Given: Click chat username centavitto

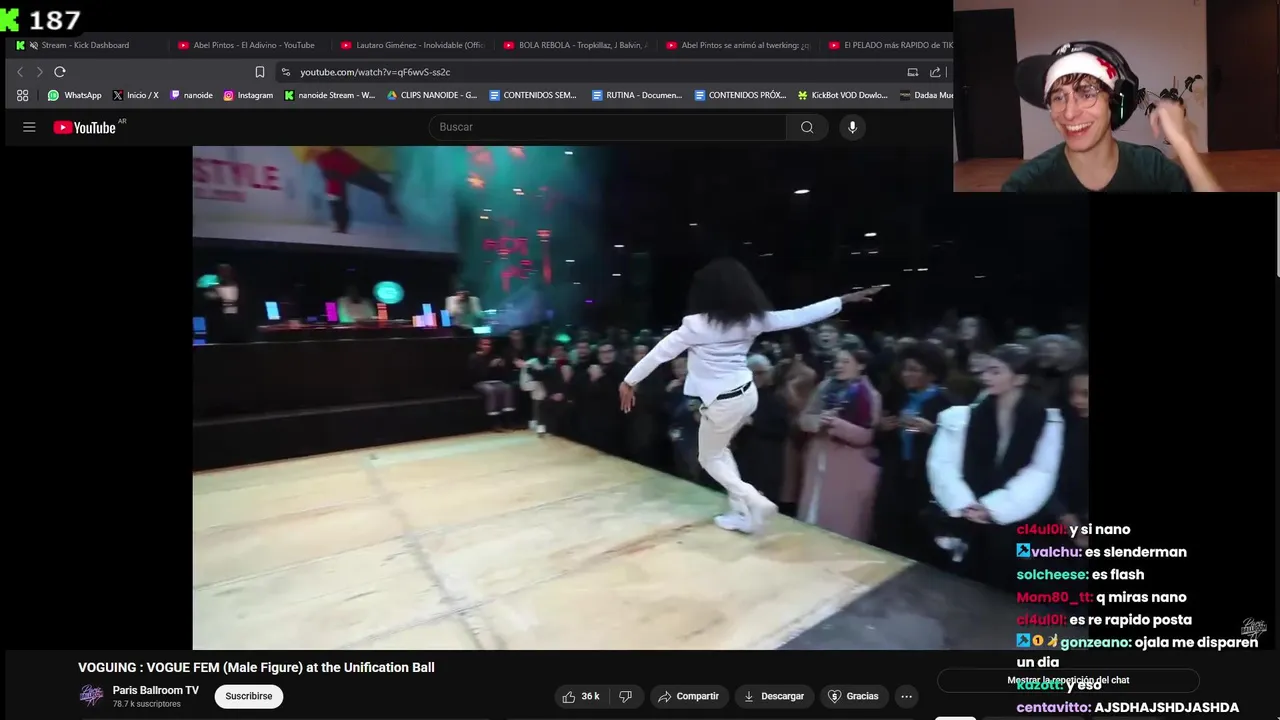Looking at the screenshot, I should (x=1053, y=707).
